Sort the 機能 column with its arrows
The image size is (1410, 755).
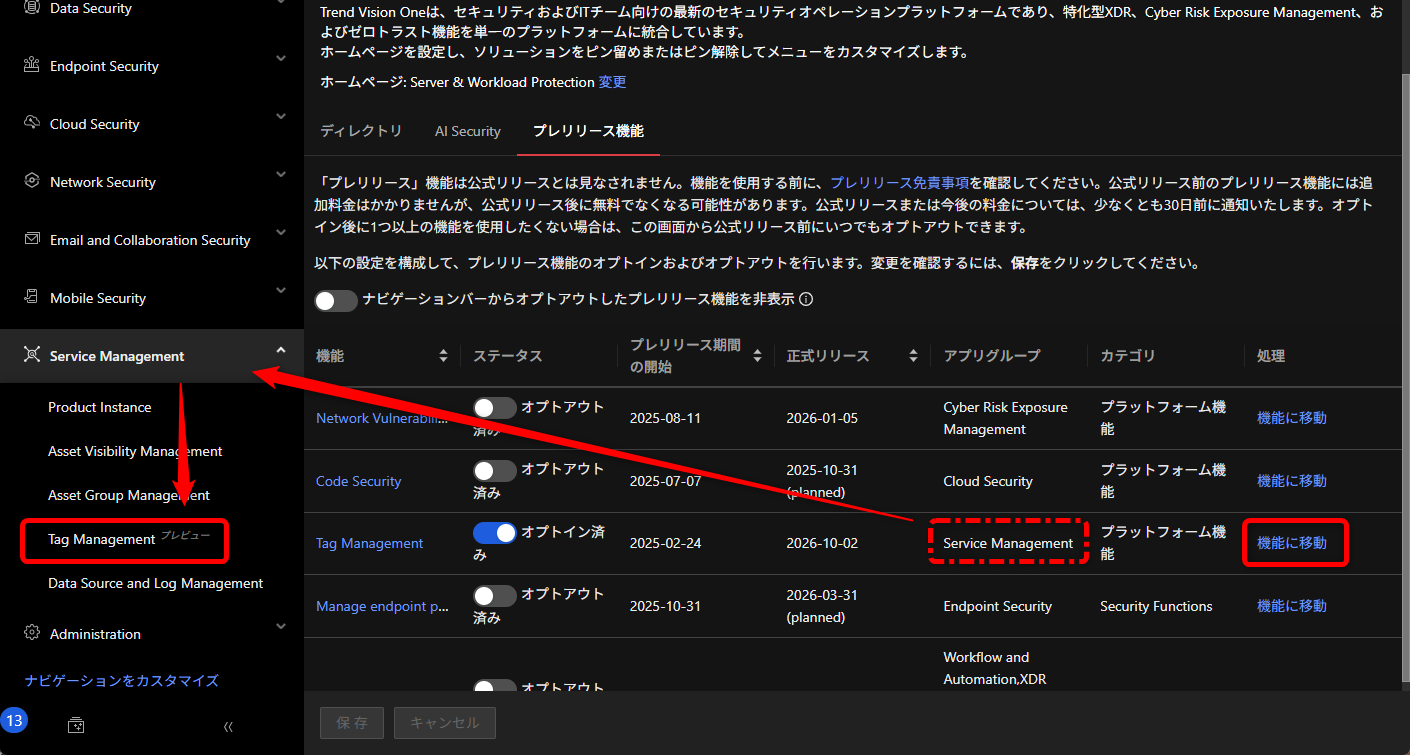click(x=443, y=355)
